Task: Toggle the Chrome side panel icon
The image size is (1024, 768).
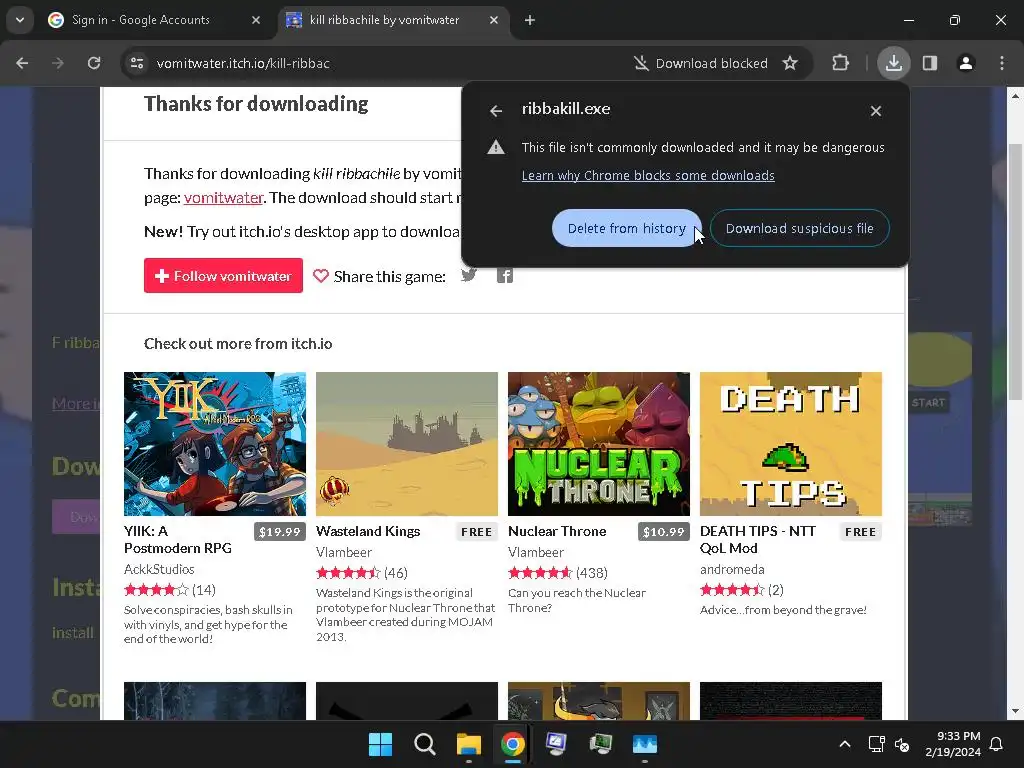Action: click(930, 63)
